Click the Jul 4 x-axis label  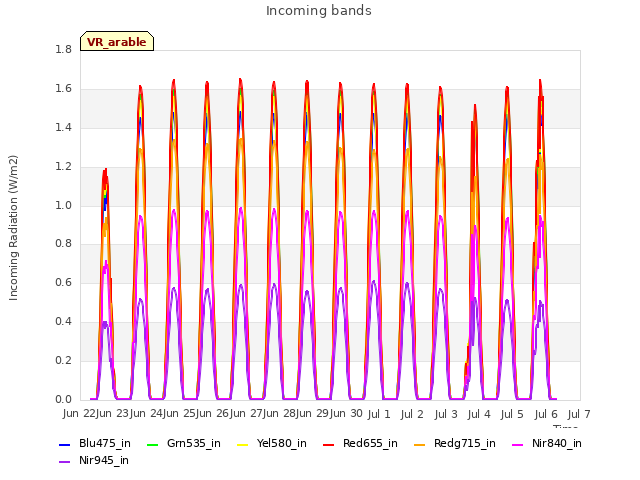click(479, 414)
